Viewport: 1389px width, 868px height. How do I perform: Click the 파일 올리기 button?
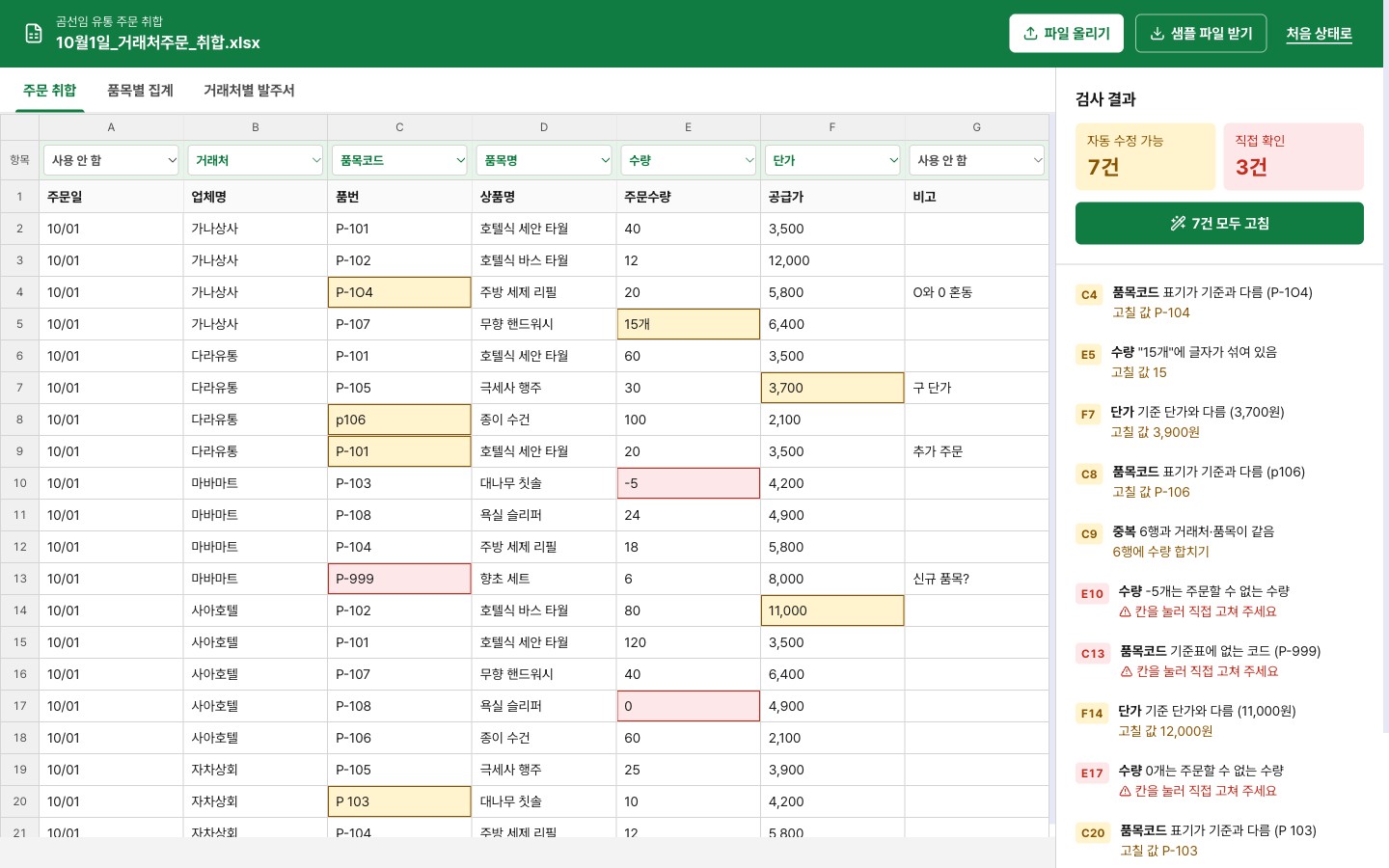(1066, 34)
